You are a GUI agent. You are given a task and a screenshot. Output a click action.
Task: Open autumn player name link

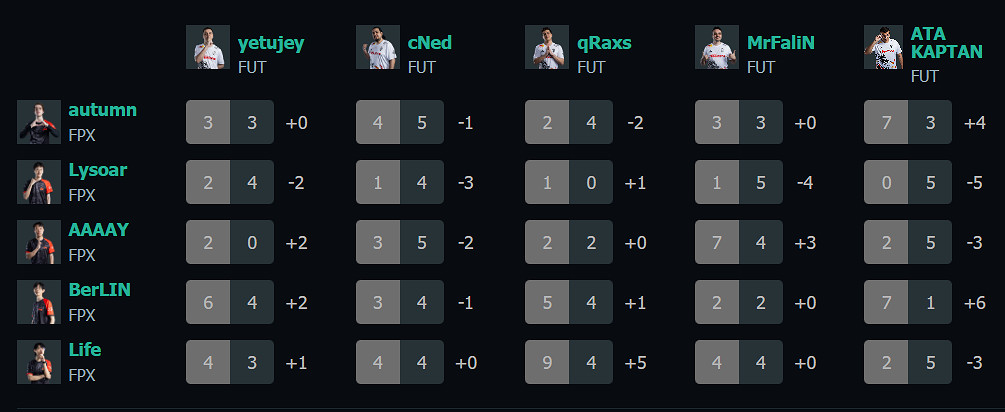(x=102, y=110)
